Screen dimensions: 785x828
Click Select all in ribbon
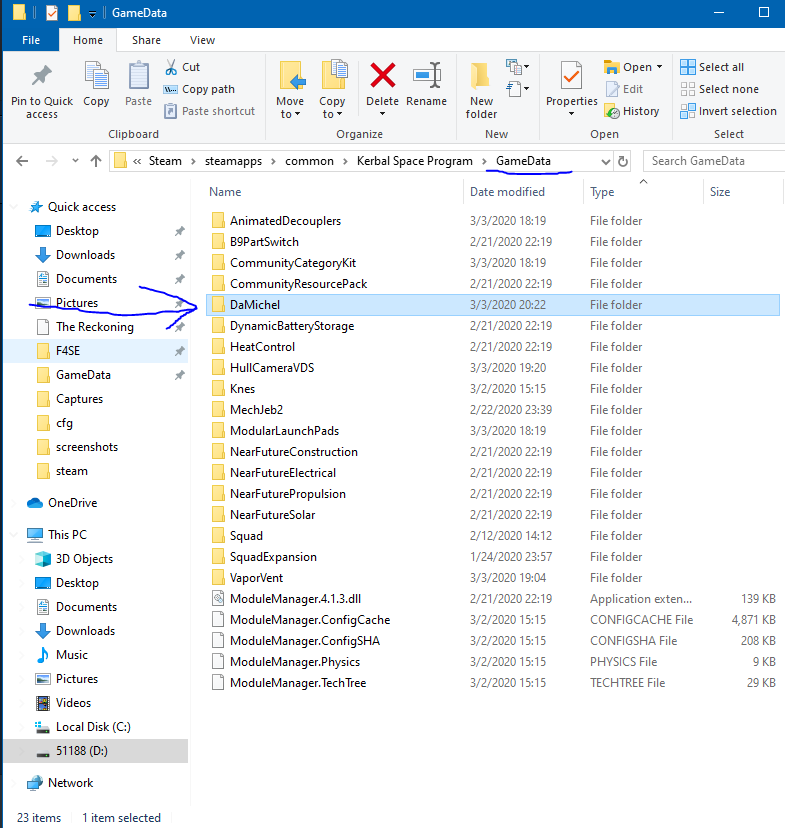(x=712, y=67)
